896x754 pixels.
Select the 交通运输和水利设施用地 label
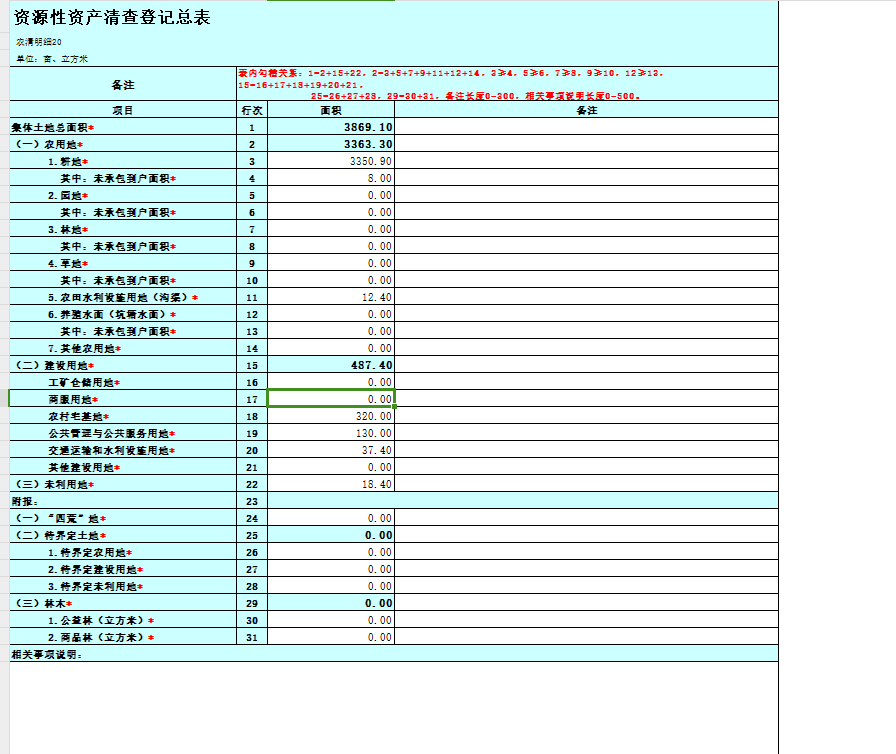[123, 450]
